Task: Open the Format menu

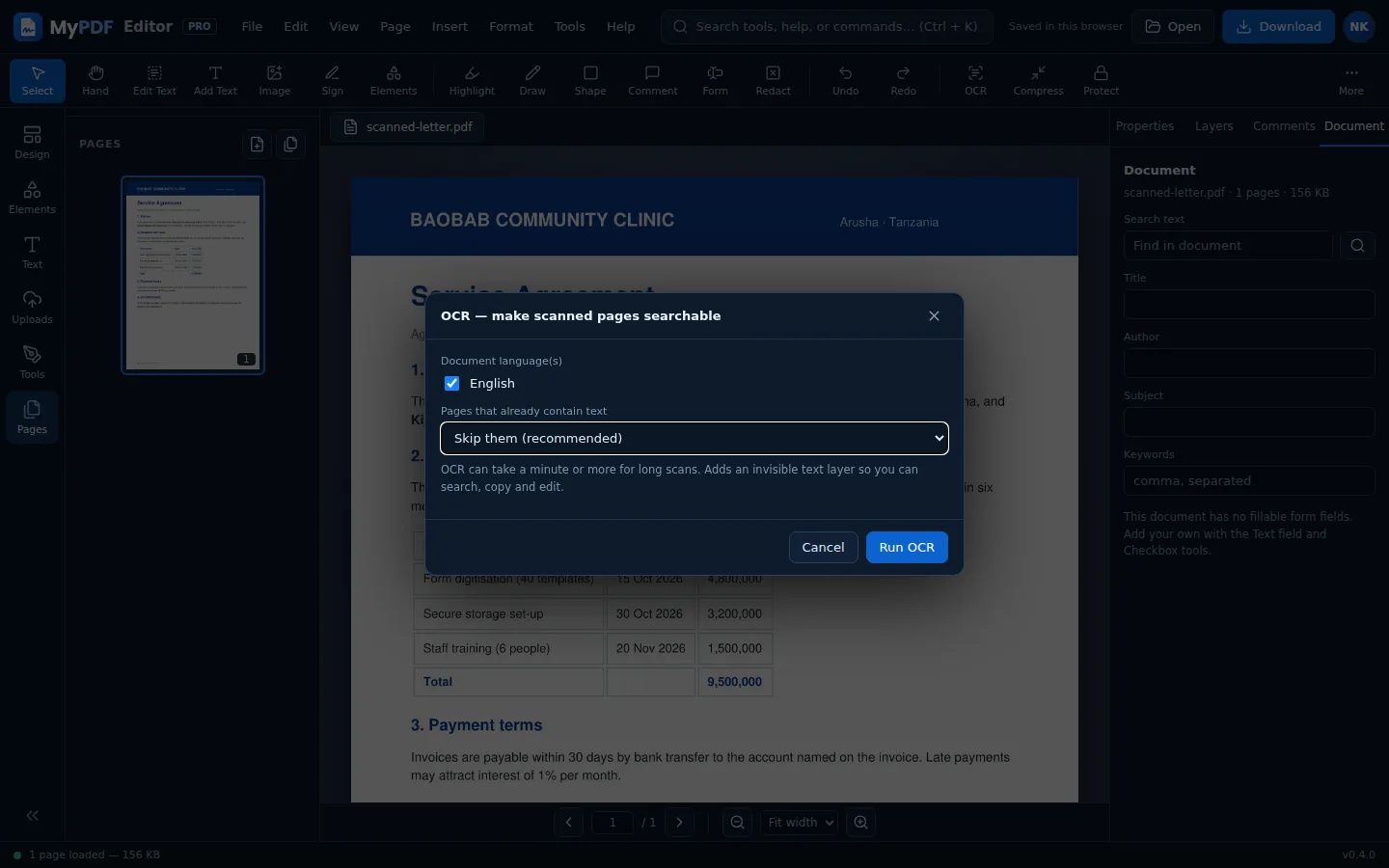Action: point(511,27)
